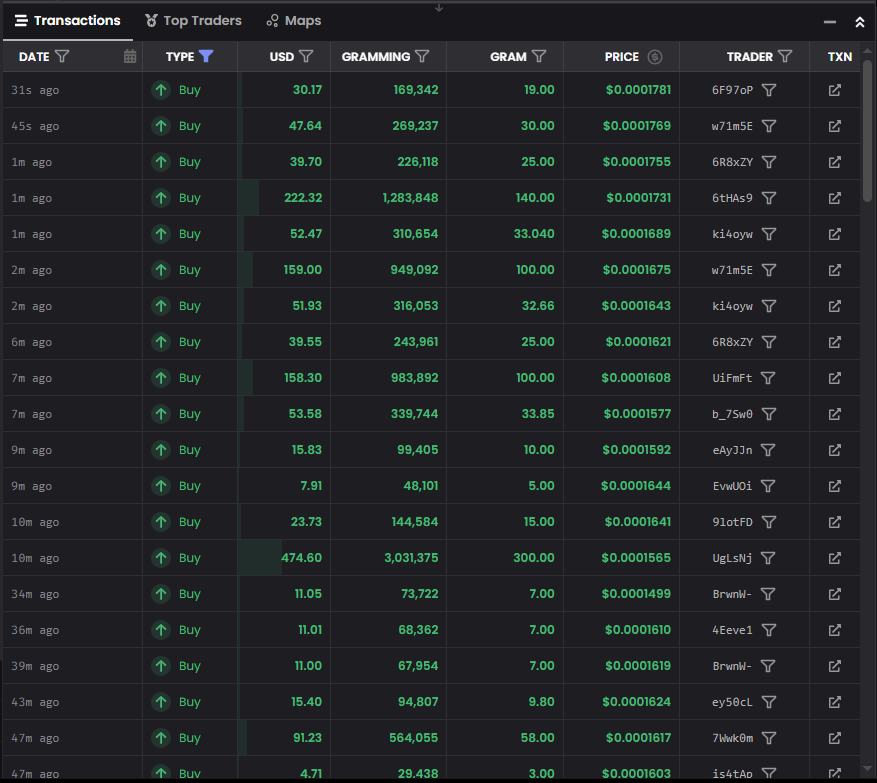Open transaction link for 159.00 USD buy

pos(834,270)
